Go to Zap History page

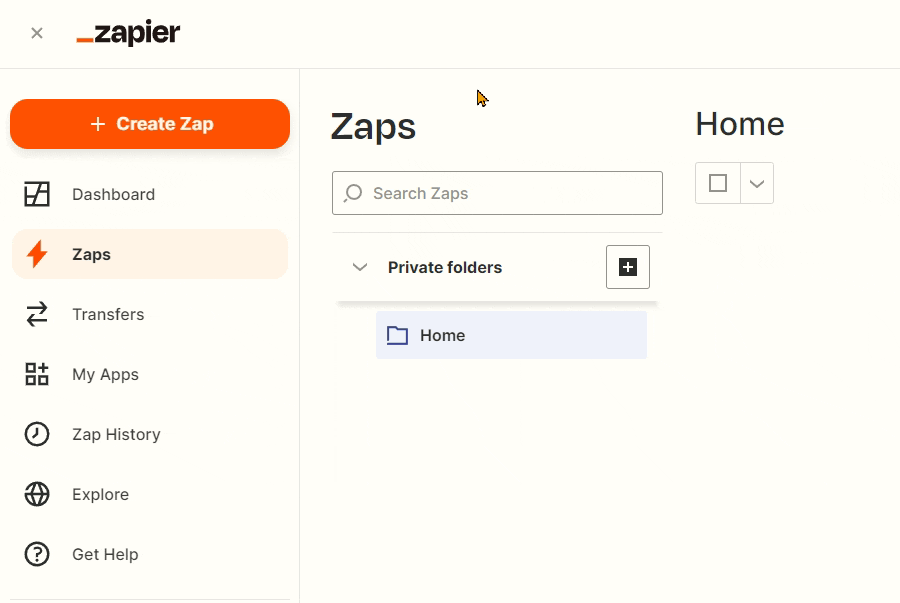pos(116,434)
